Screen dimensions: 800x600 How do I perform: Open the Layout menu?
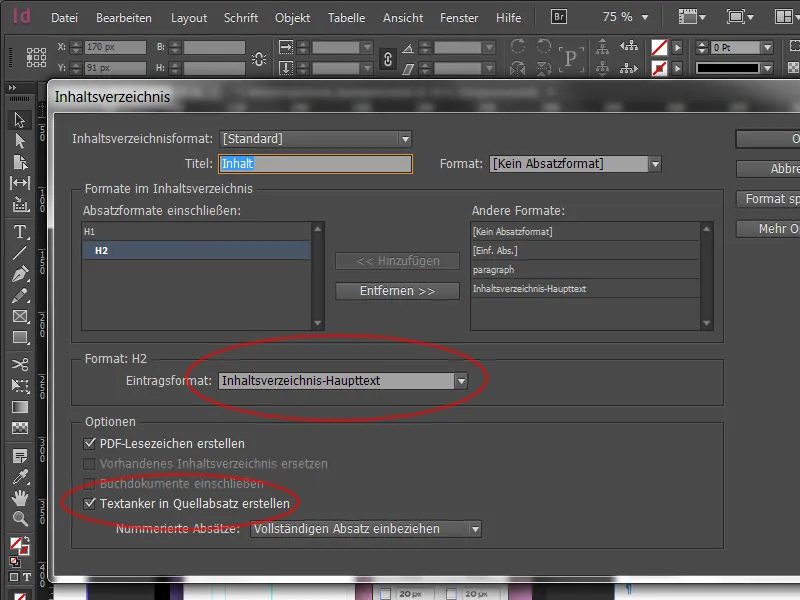pyautogui.click(x=189, y=18)
